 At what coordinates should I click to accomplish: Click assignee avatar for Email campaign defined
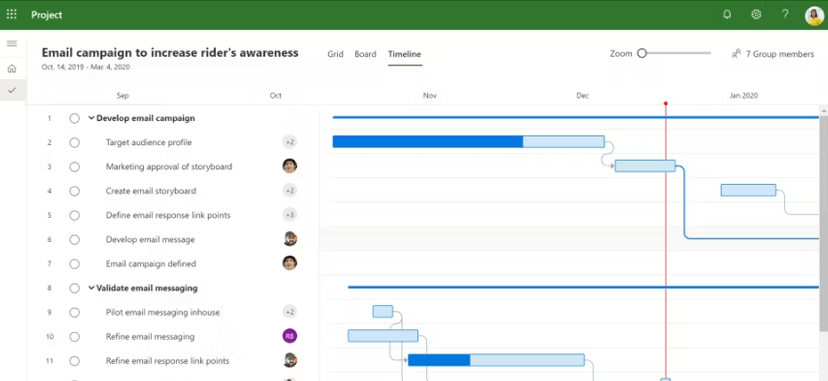pos(289,263)
